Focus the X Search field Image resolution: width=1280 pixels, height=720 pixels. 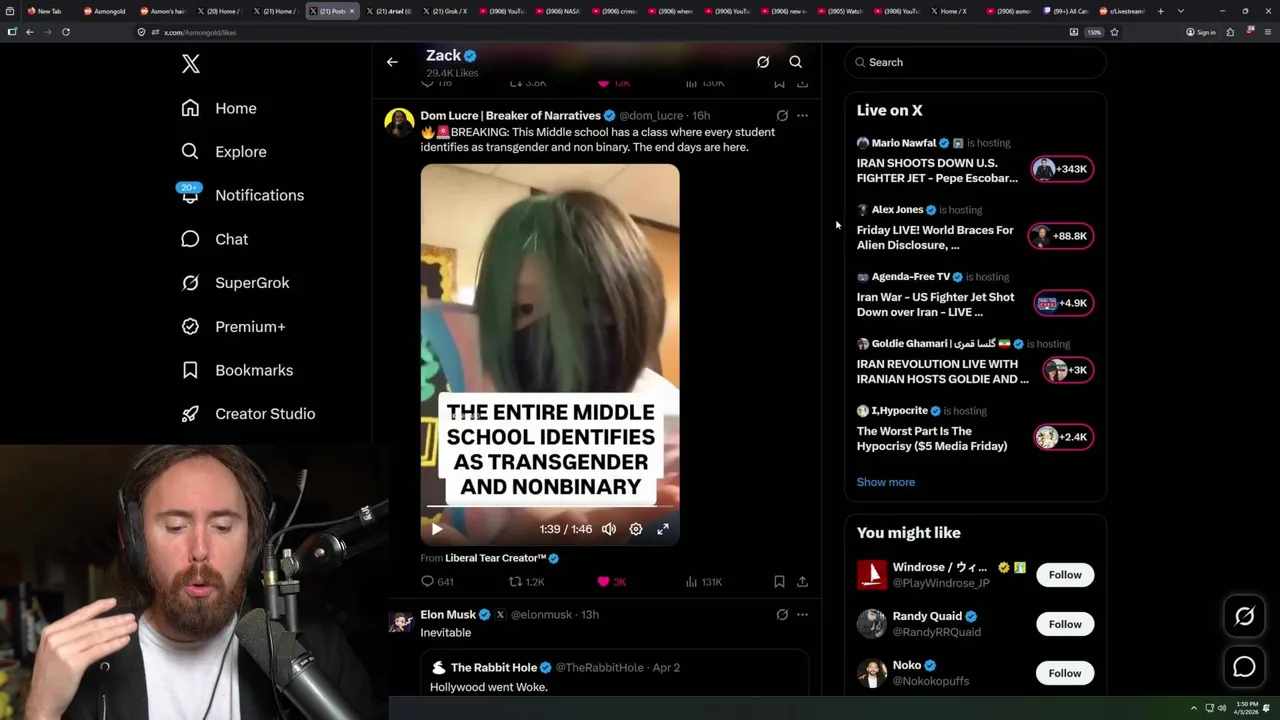(x=975, y=62)
